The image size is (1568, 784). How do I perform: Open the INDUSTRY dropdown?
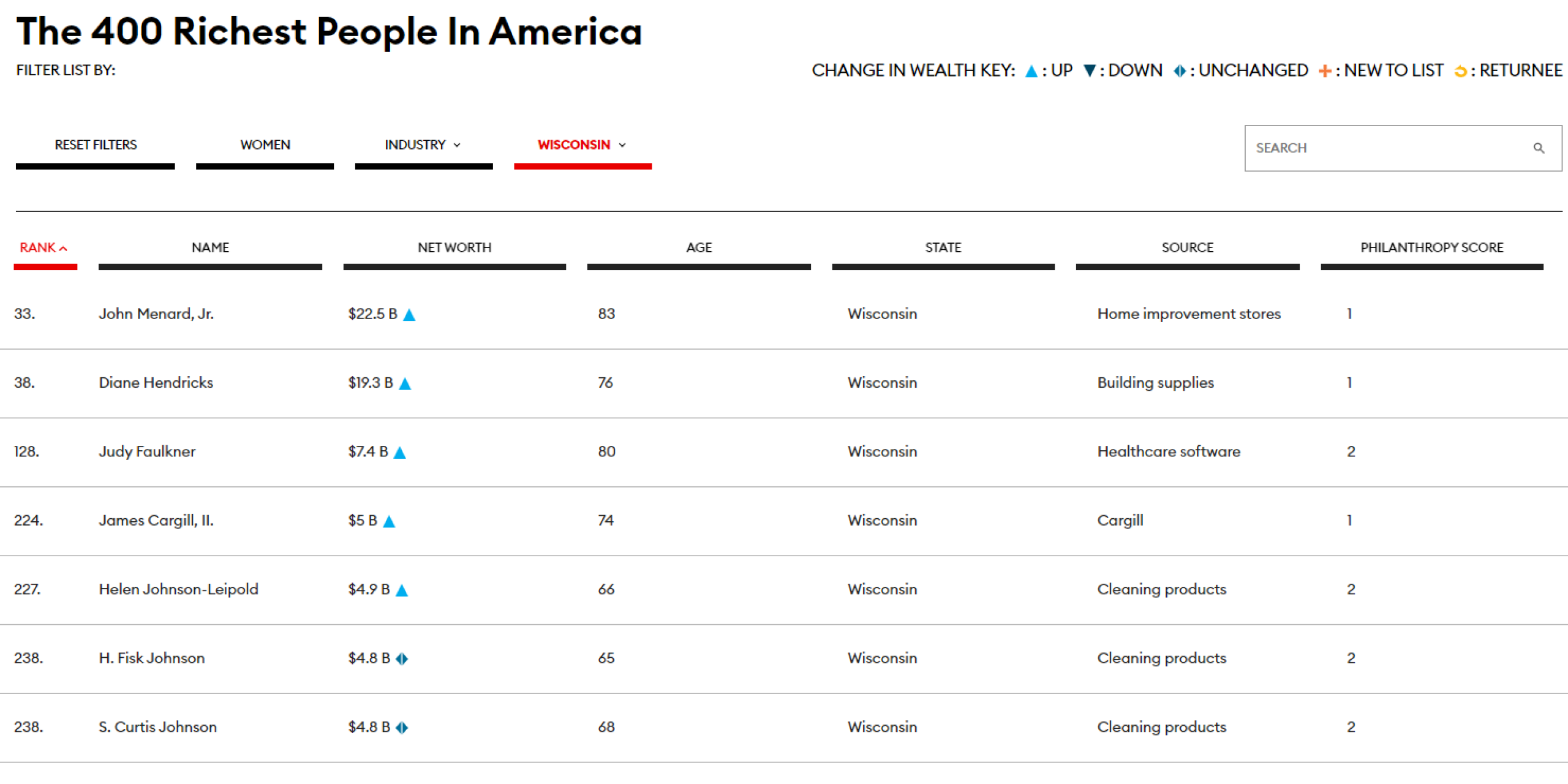coord(414,145)
